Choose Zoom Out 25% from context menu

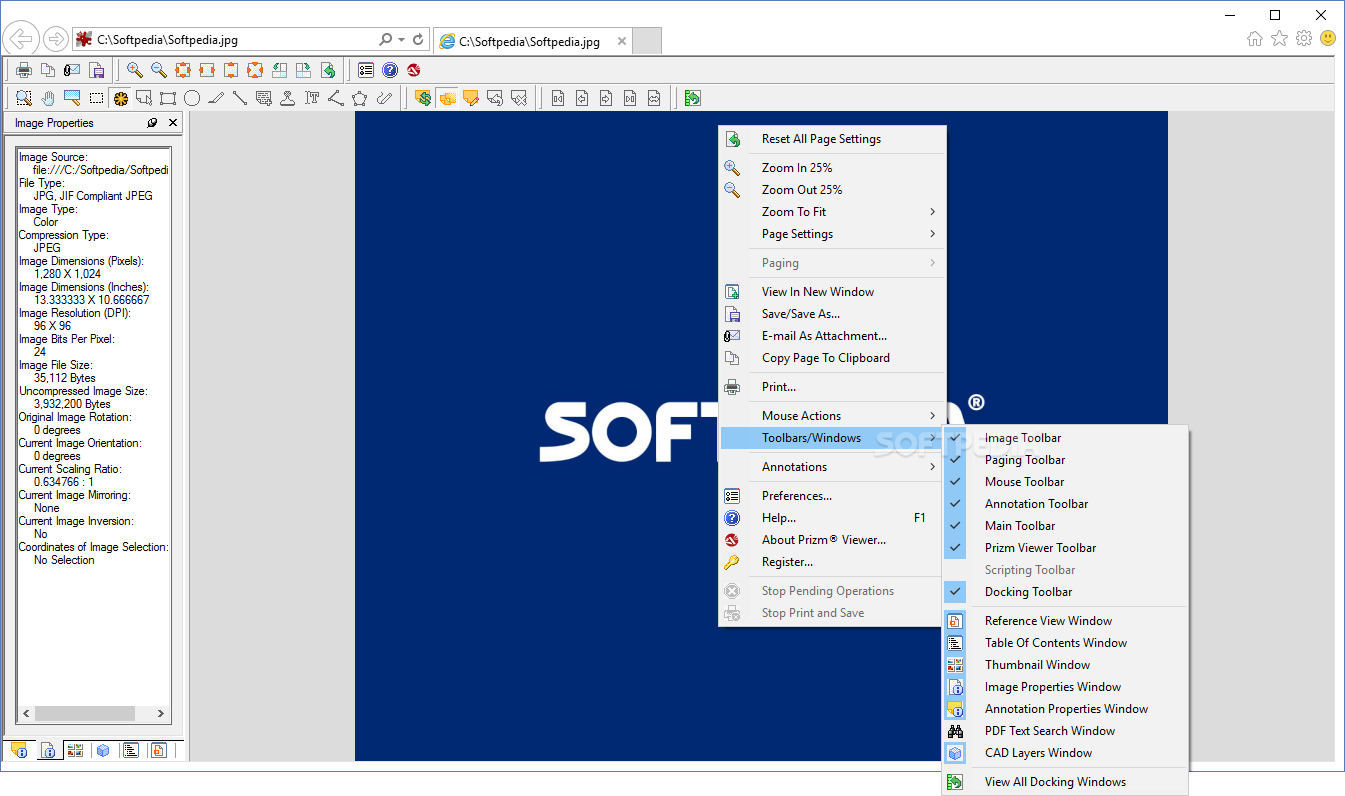coord(832,190)
